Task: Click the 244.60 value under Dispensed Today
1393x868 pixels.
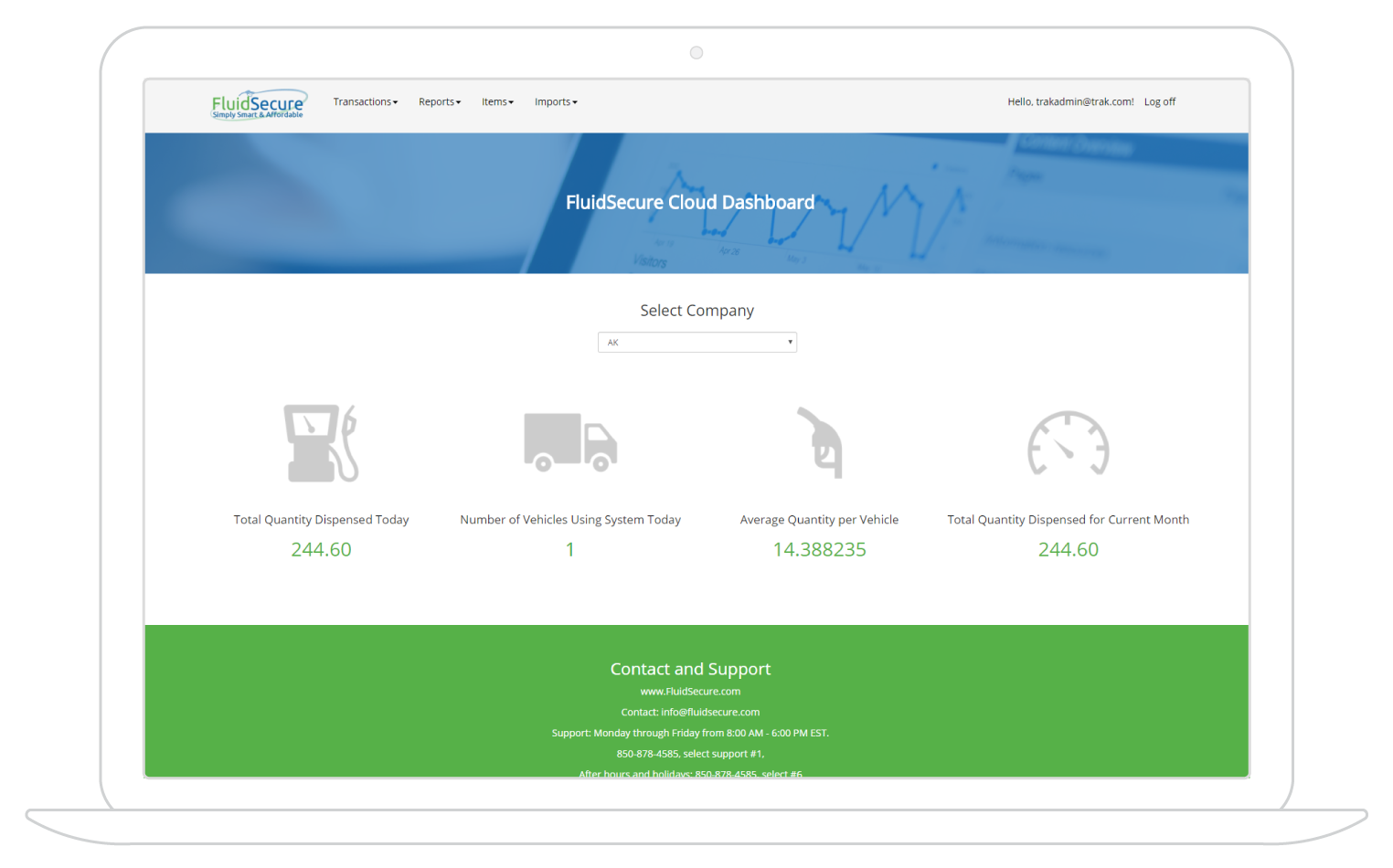Action: (321, 549)
